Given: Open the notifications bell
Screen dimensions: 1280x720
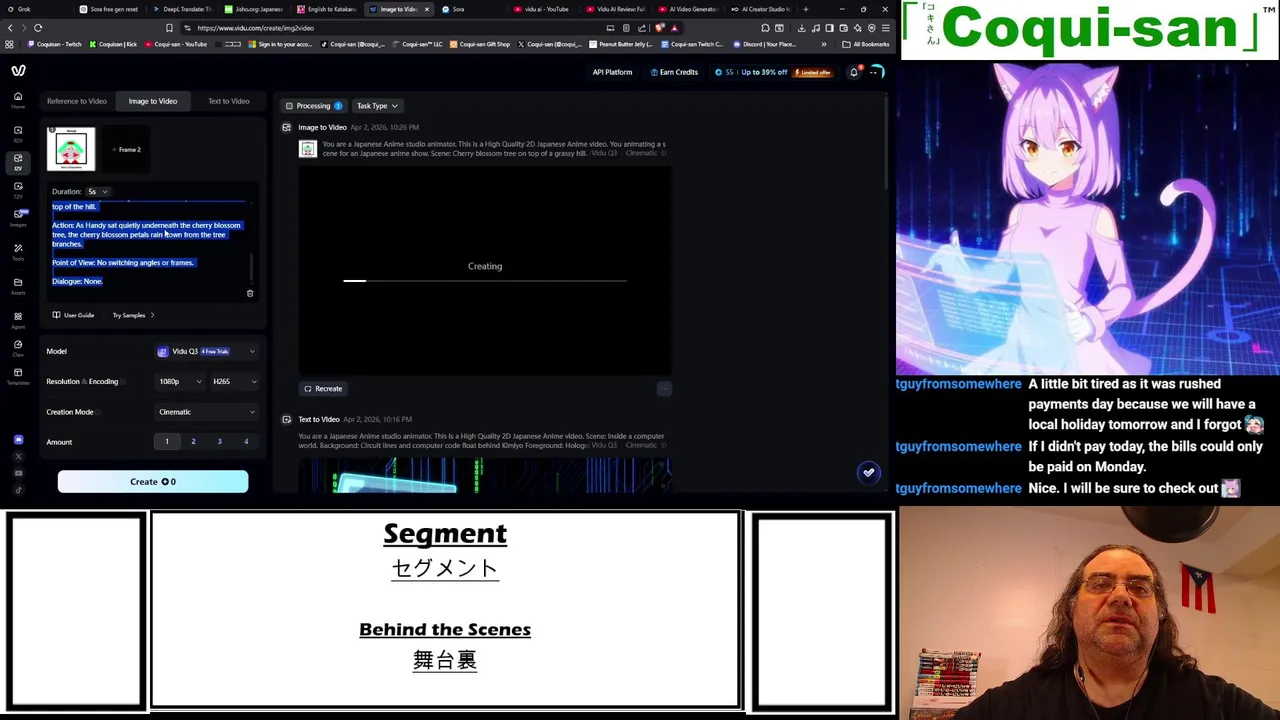Looking at the screenshot, I should pyautogui.click(x=854, y=72).
